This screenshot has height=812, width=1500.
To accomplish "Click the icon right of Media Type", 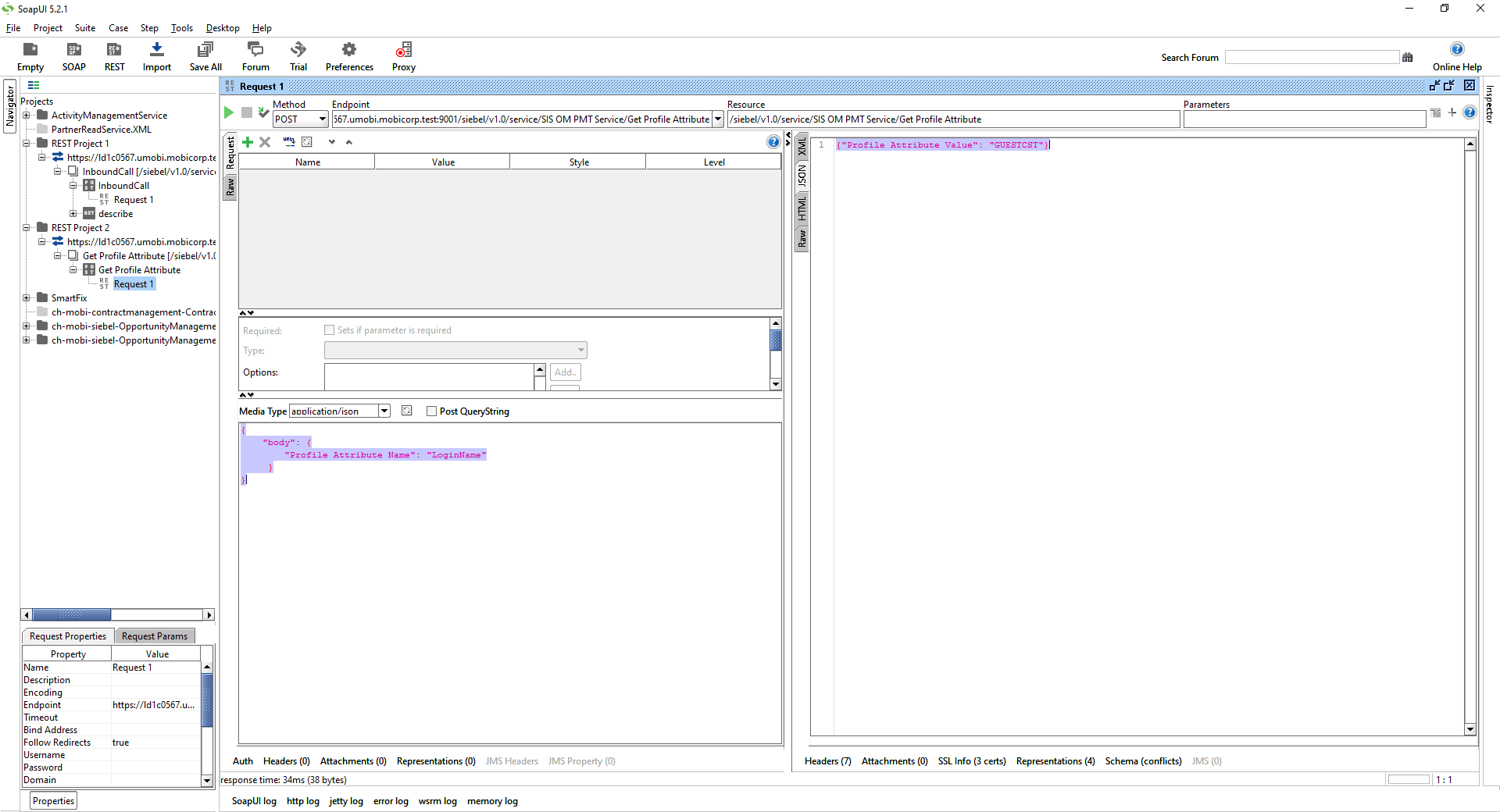I will coord(407,411).
